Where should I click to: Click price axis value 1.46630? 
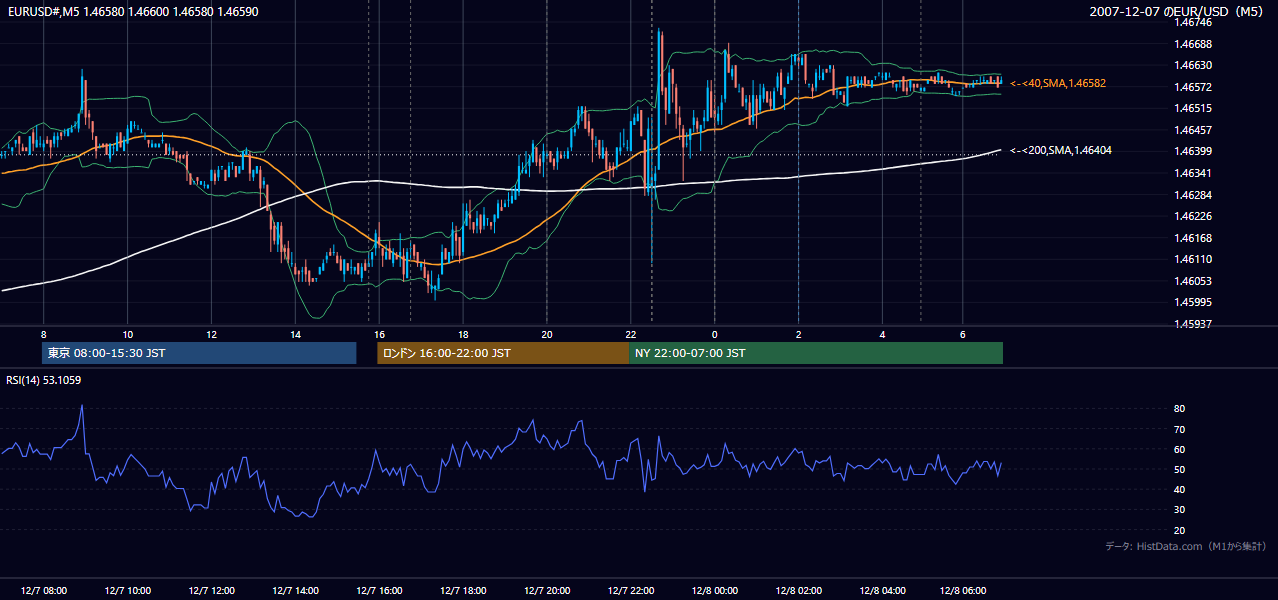(1192, 65)
